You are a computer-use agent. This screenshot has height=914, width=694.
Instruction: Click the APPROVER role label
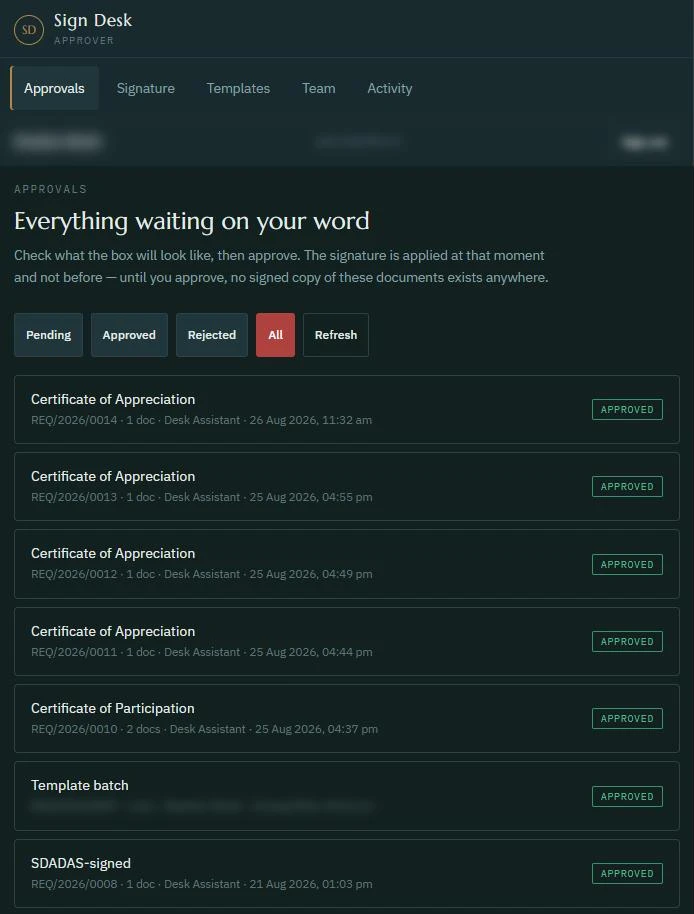pos(84,41)
